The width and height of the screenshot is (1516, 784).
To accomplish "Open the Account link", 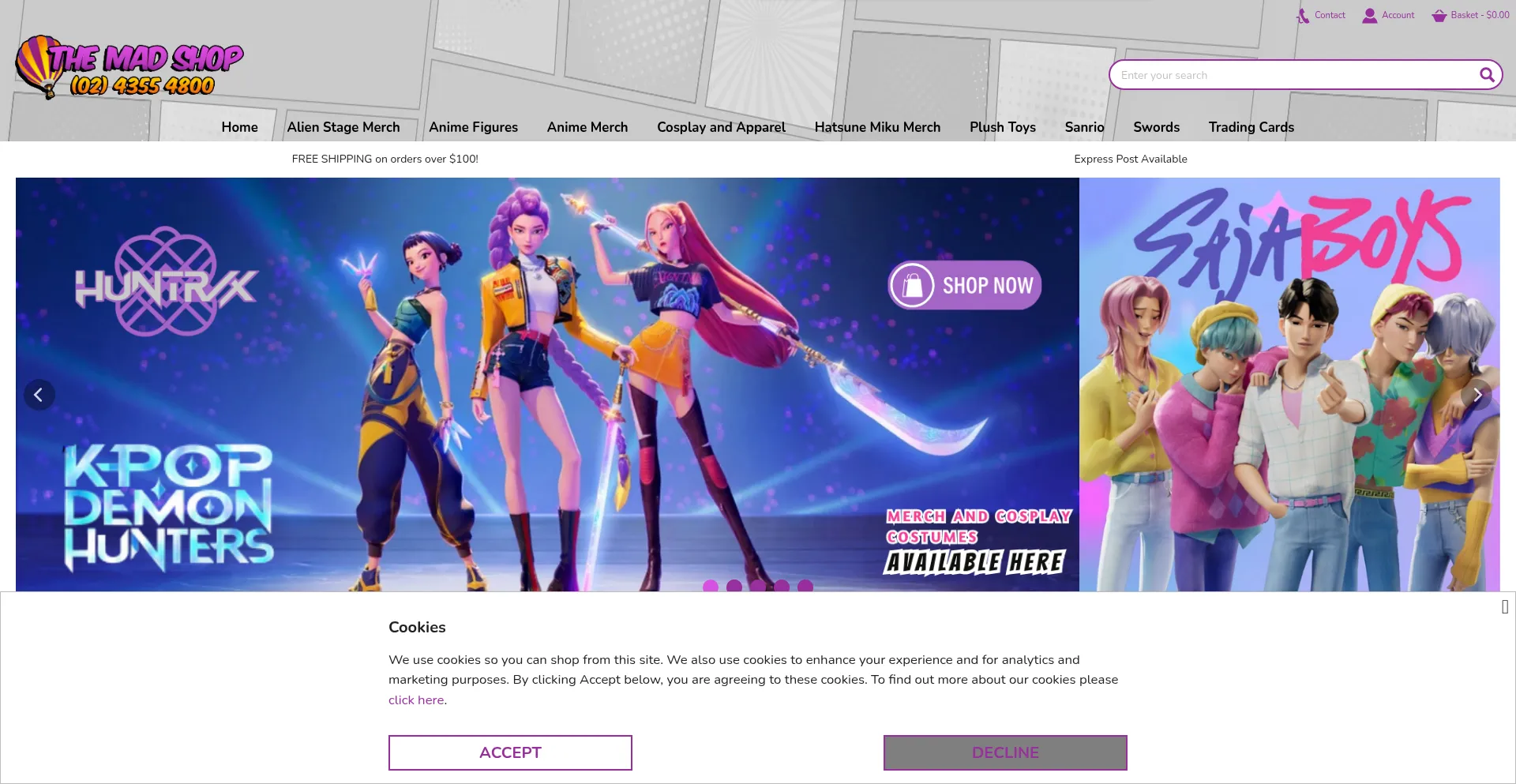I will click(1398, 15).
